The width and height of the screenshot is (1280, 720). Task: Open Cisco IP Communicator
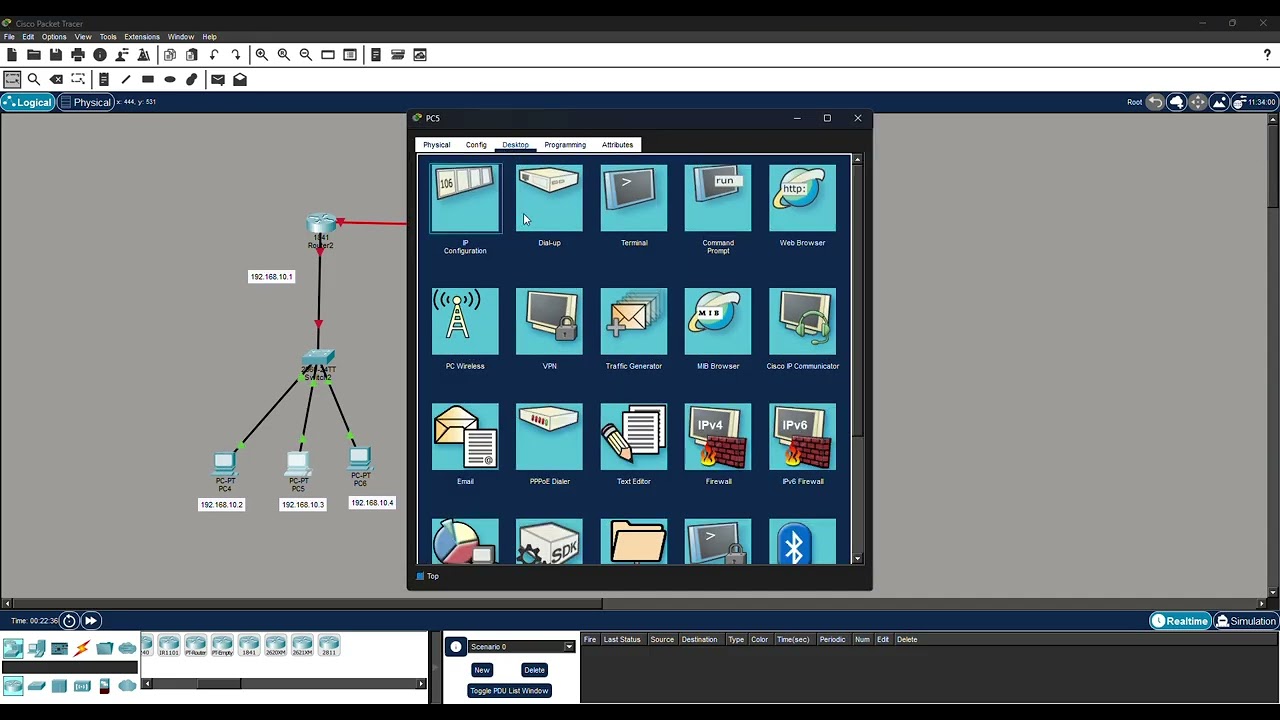802,322
